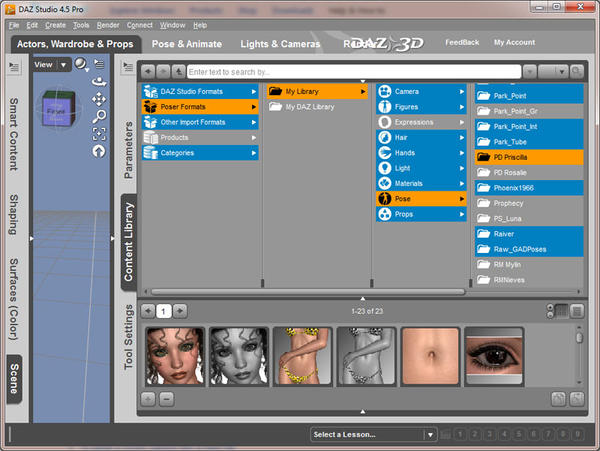Go to next thumbnail page

point(180,311)
